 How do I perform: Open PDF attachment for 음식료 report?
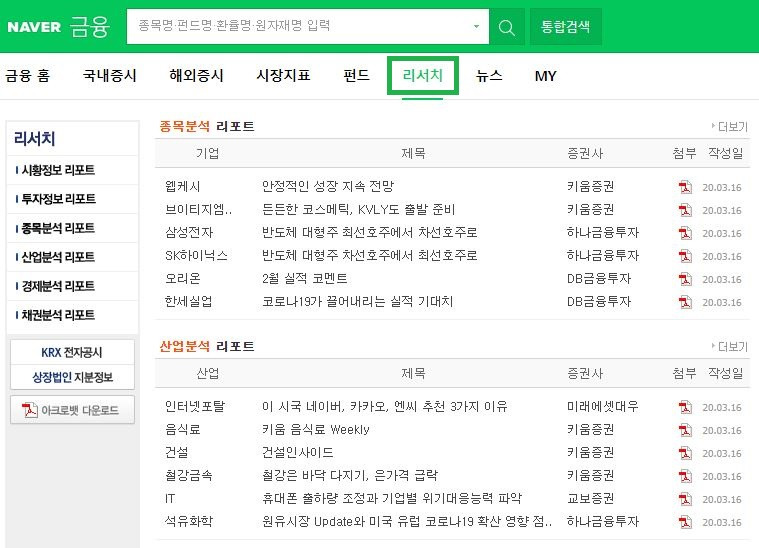(x=685, y=430)
